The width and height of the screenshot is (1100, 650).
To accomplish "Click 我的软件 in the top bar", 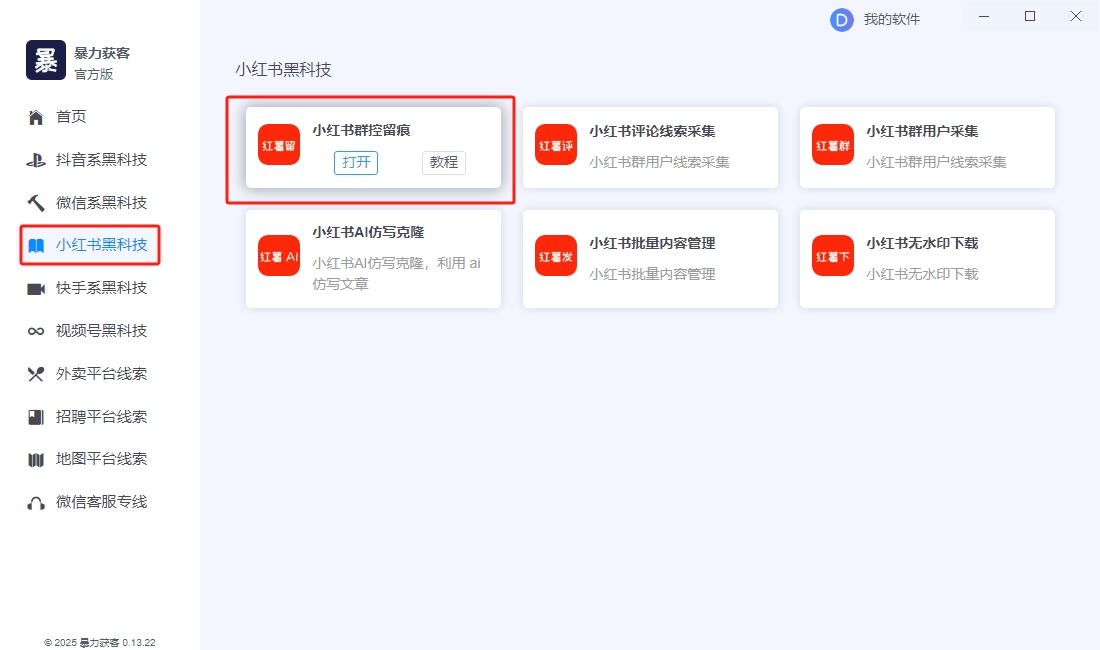I will click(890, 19).
